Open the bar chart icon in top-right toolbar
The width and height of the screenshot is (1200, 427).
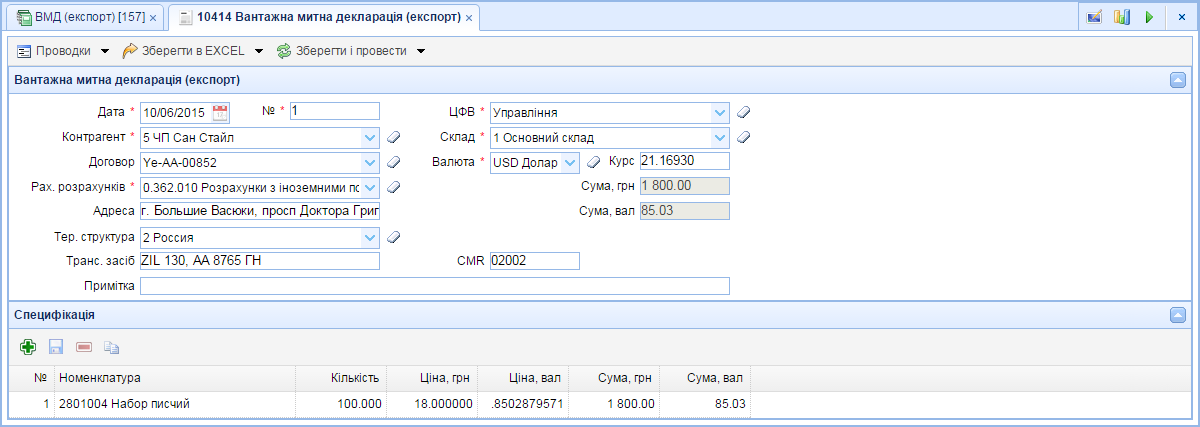(1122, 17)
